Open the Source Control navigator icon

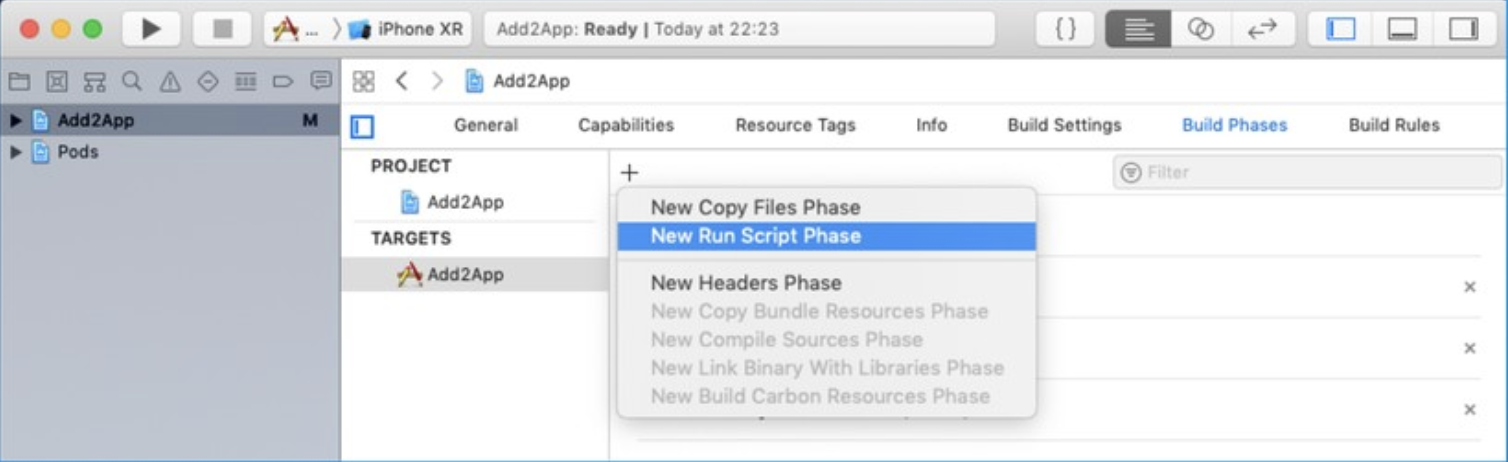click(57, 81)
